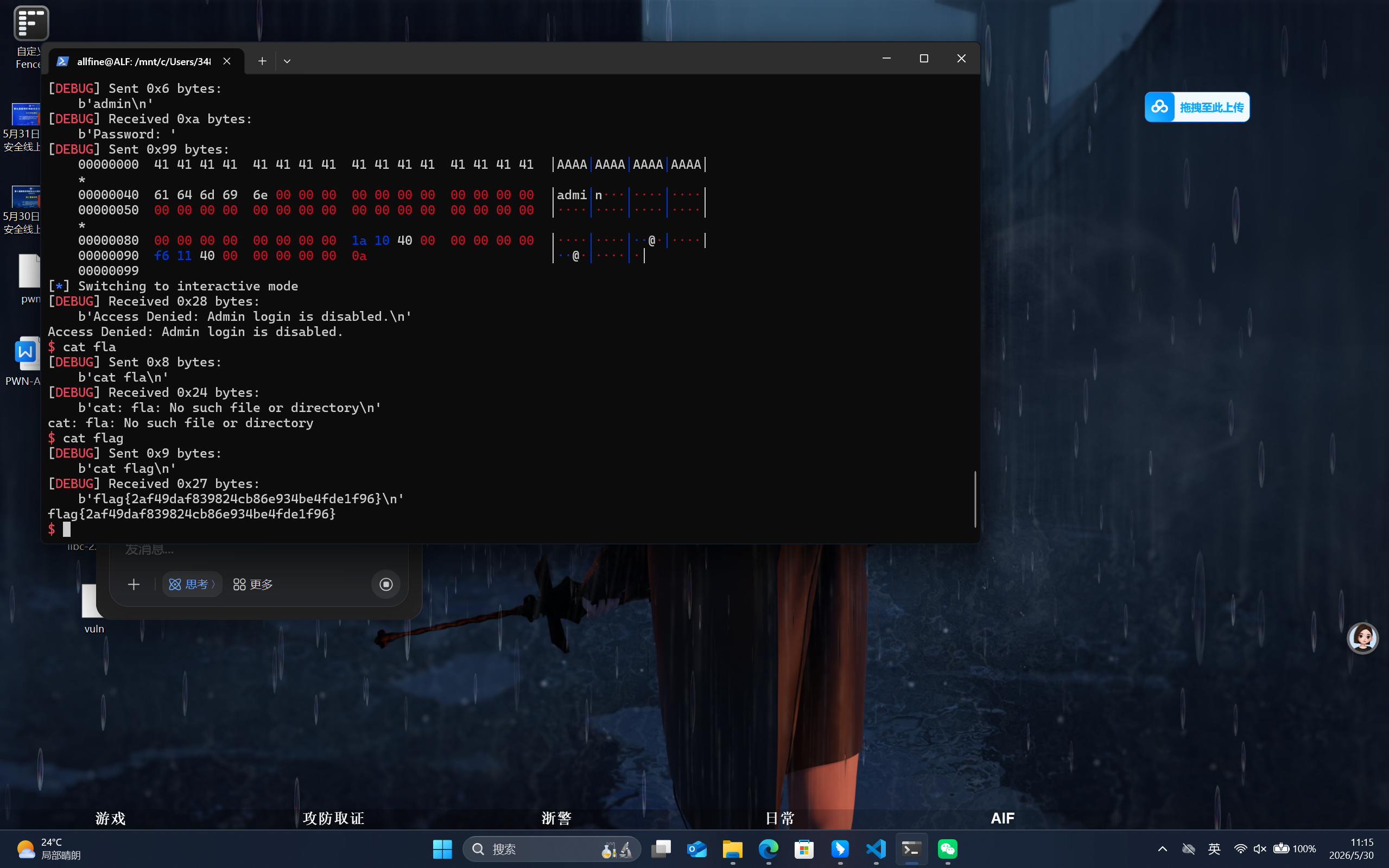Screen dimensions: 1389x868
Task: Click the "b'Password: '" line in terminal
Action: [127, 134]
